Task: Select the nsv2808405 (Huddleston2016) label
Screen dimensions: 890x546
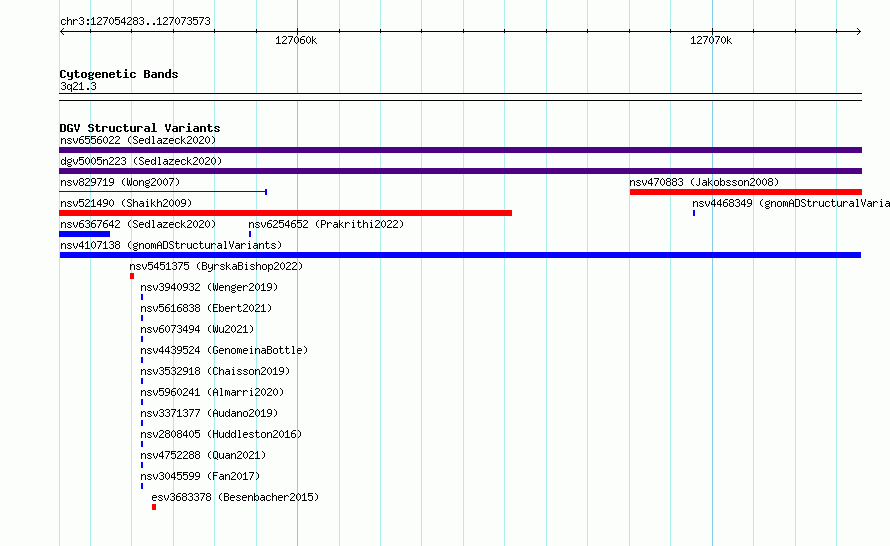Action: (221, 434)
